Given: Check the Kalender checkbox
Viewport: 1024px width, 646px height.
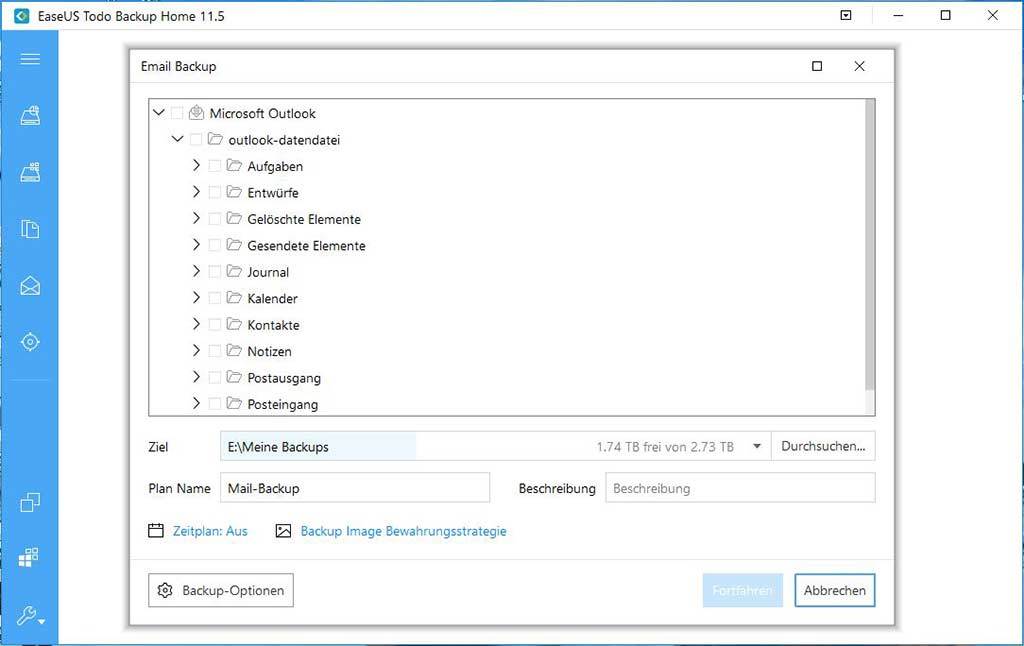Looking at the screenshot, I should click(x=214, y=299).
